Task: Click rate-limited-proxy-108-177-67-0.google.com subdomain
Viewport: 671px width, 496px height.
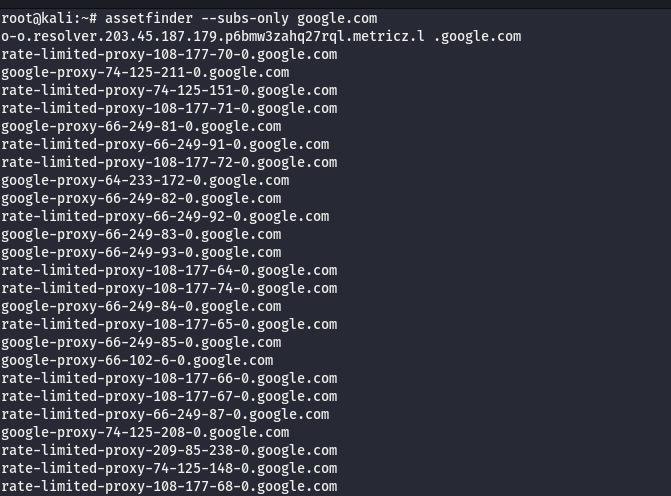Action: pyautogui.click(x=169, y=396)
